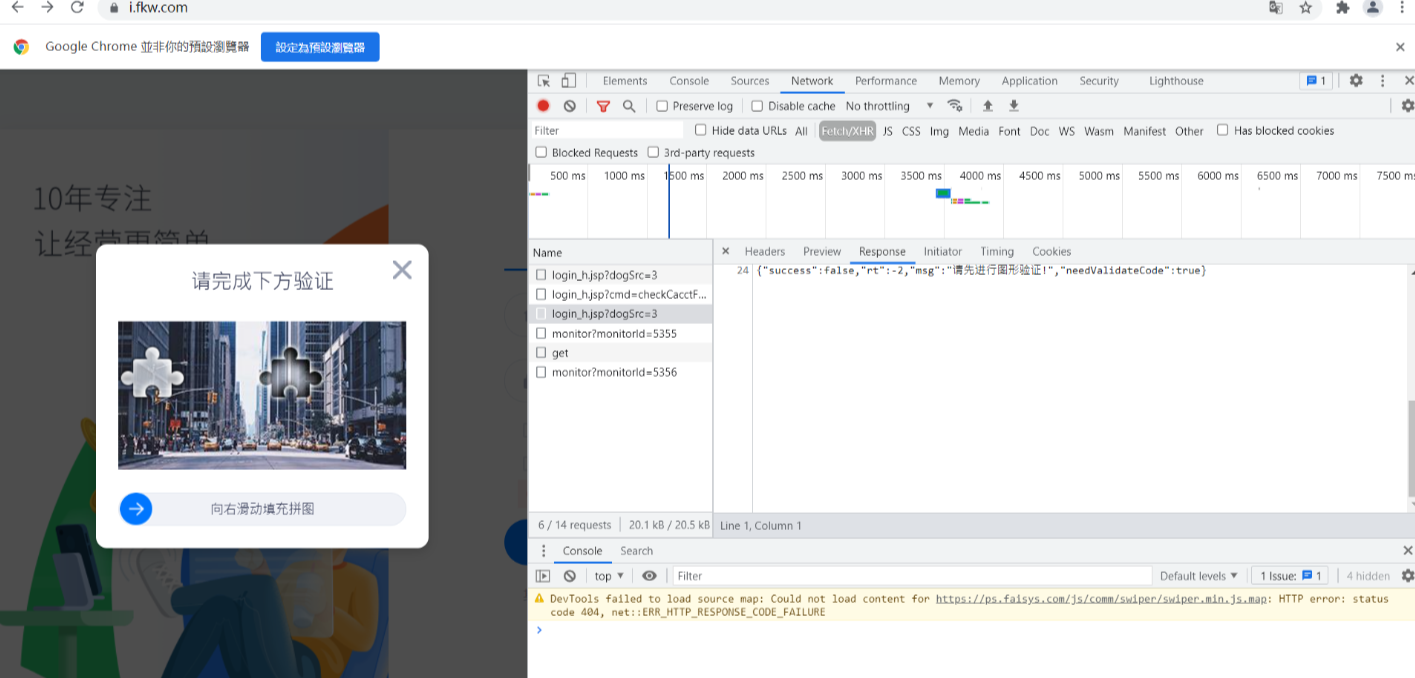Show live expression eye icon in console
Viewport: 1415px width, 678px height.
point(649,576)
